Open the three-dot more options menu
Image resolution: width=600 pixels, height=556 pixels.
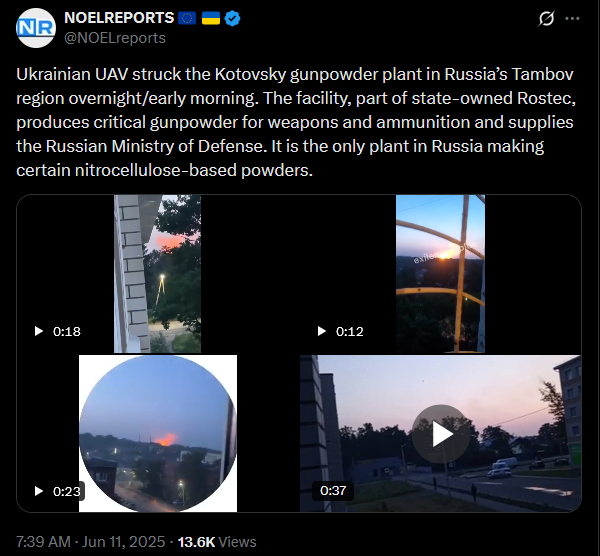[572, 18]
